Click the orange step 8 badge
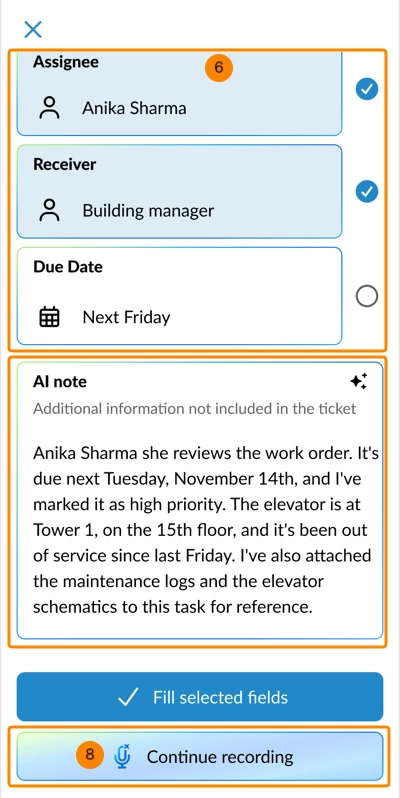400x798 pixels. coord(90,755)
